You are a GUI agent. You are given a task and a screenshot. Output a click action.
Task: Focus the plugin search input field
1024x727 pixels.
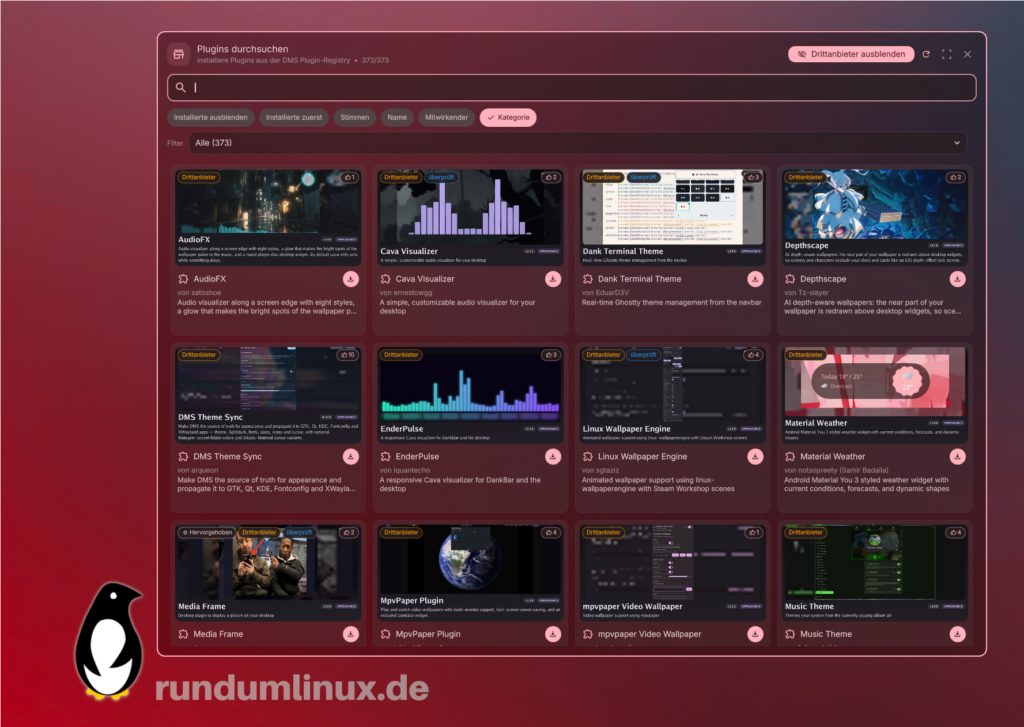(x=572, y=88)
